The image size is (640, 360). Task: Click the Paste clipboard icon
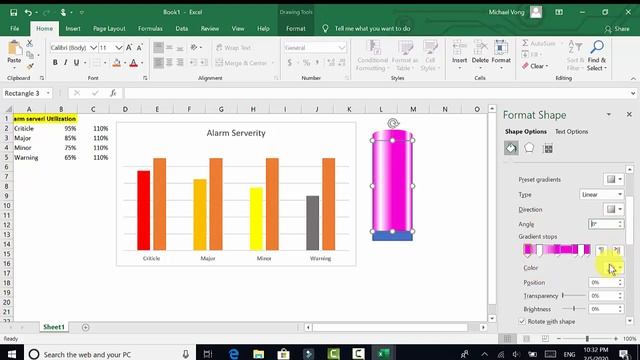click(15, 48)
